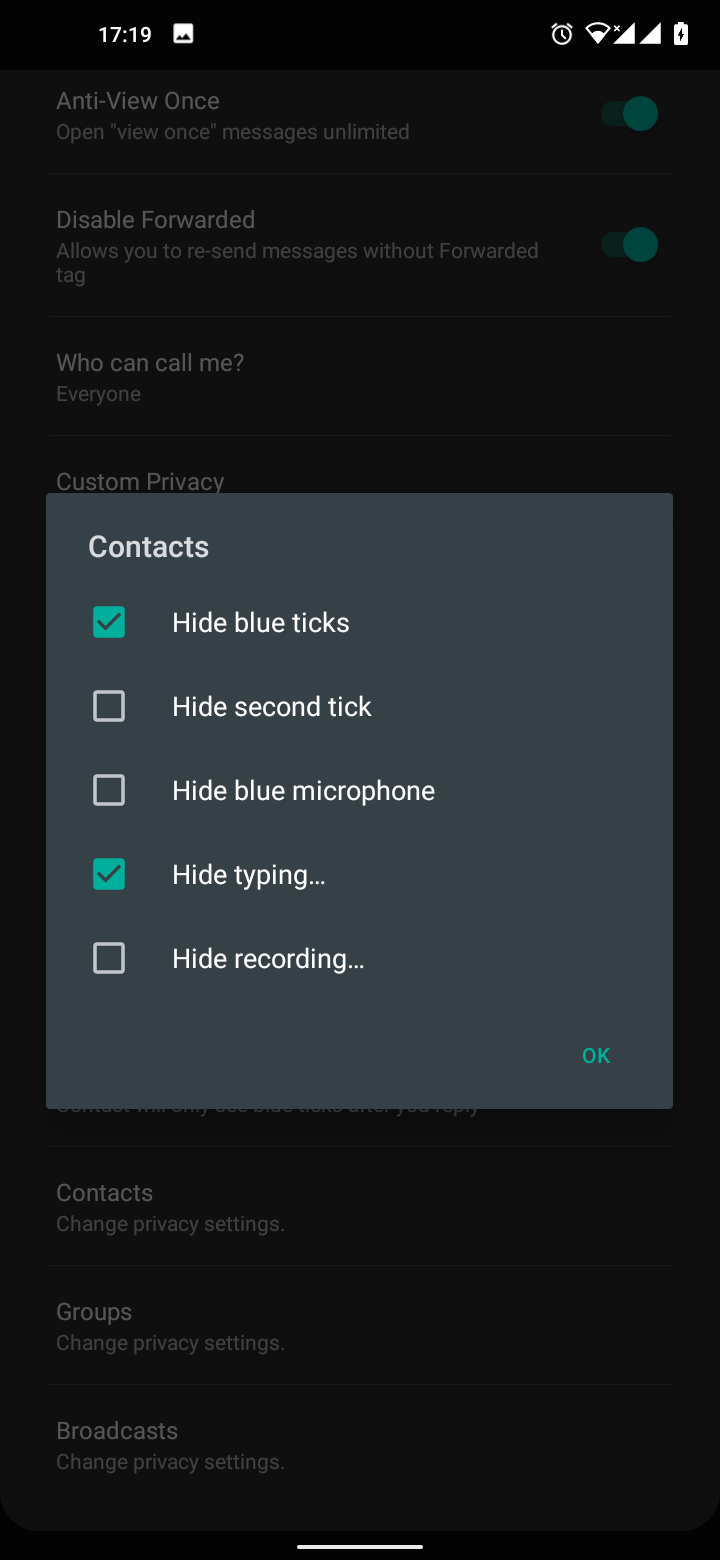This screenshot has width=720, height=1560.
Task: Toggle the Disable Forwarded switch
Action: [x=630, y=245]
